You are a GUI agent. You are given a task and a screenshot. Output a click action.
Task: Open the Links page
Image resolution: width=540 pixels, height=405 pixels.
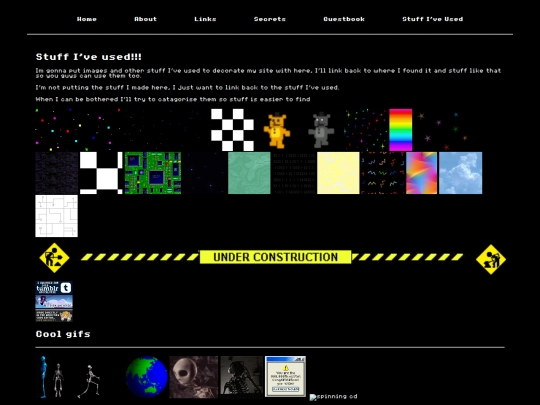coord(205,19)
